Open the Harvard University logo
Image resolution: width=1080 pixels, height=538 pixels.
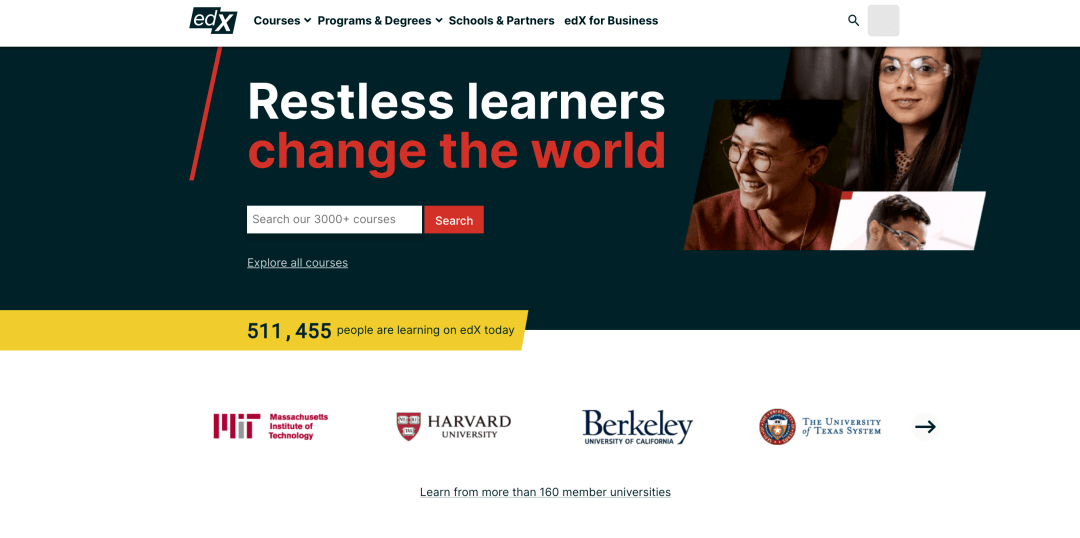[x=453, y=427]
